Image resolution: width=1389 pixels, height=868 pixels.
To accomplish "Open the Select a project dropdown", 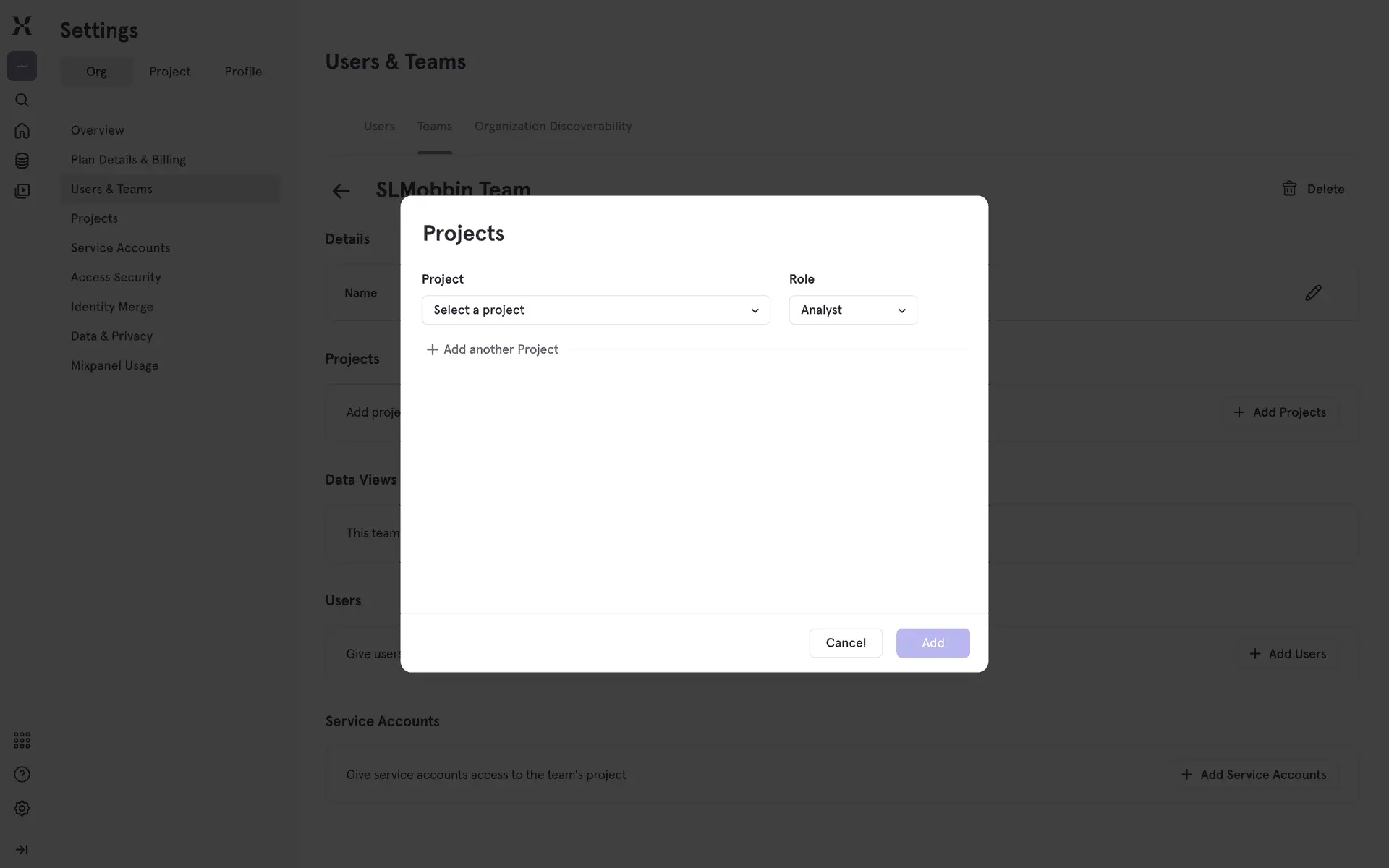I will click(x=595, y=310).
